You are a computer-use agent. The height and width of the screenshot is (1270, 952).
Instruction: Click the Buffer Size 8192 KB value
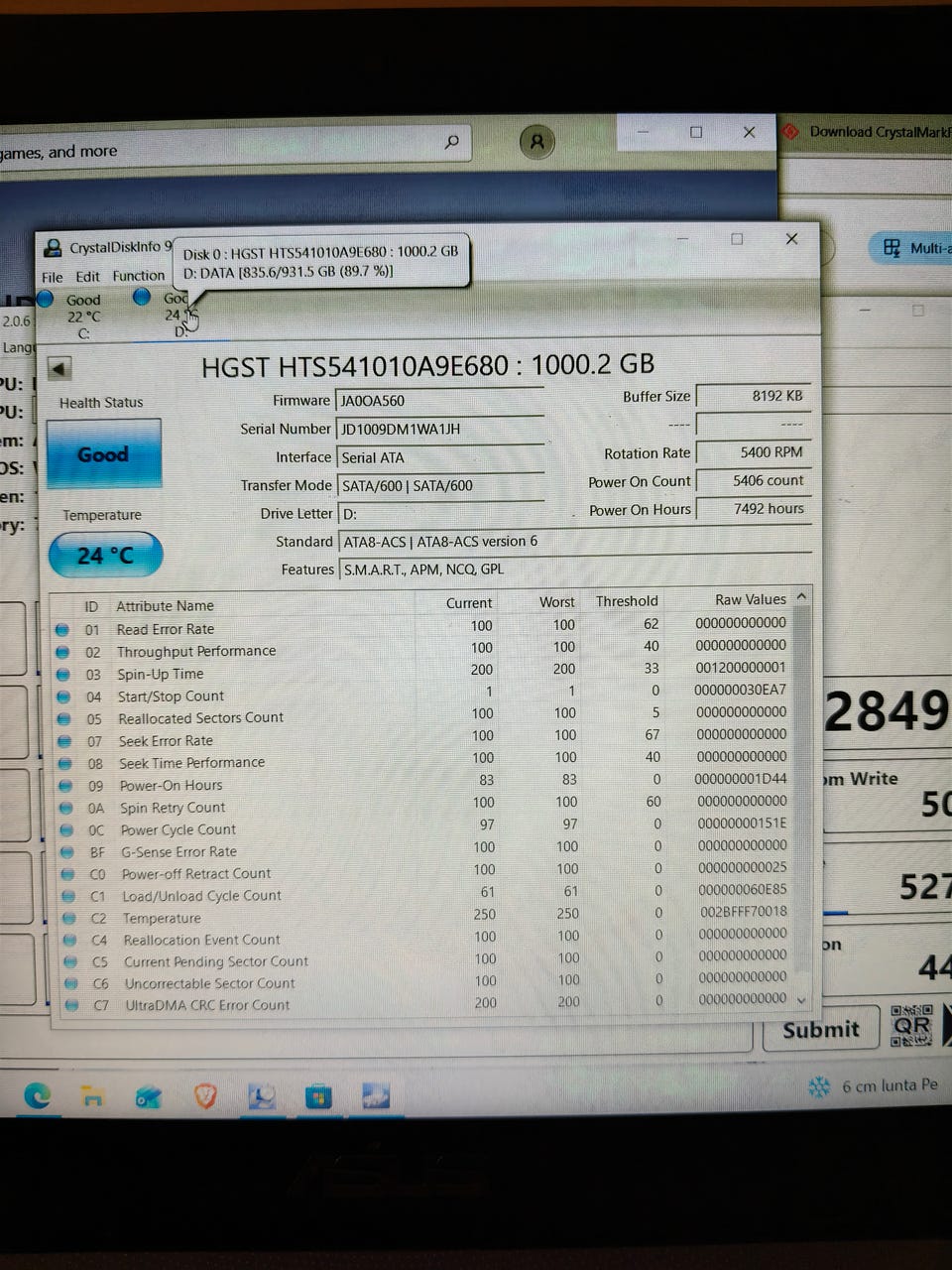pos(753,396)
